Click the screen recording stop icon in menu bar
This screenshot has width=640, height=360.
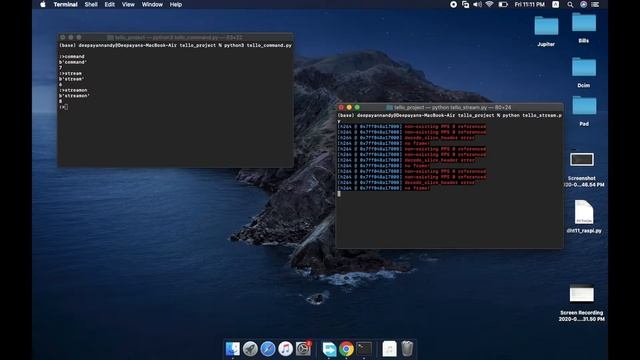click(453, 4)
